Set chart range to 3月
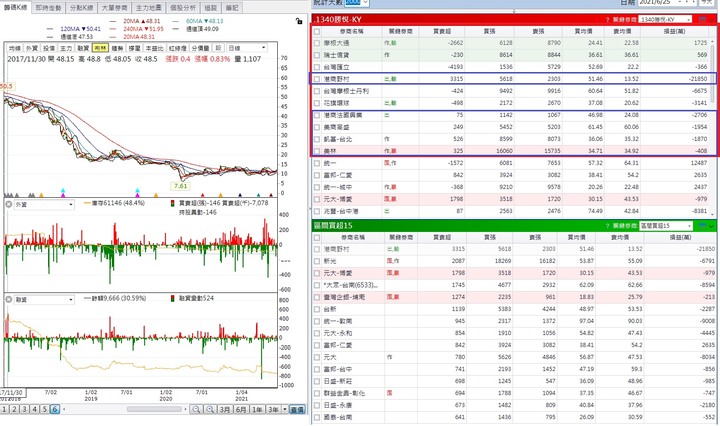 coord(225,409)
